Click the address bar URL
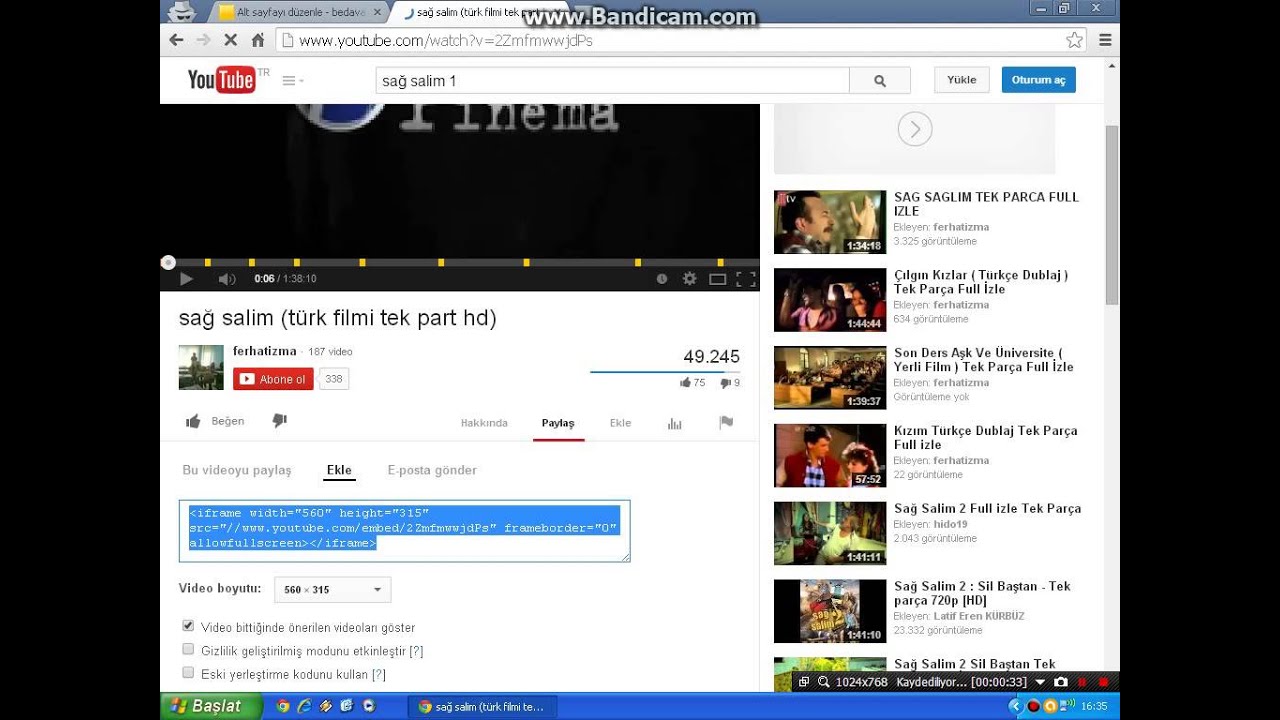 (x=446, y=41)
